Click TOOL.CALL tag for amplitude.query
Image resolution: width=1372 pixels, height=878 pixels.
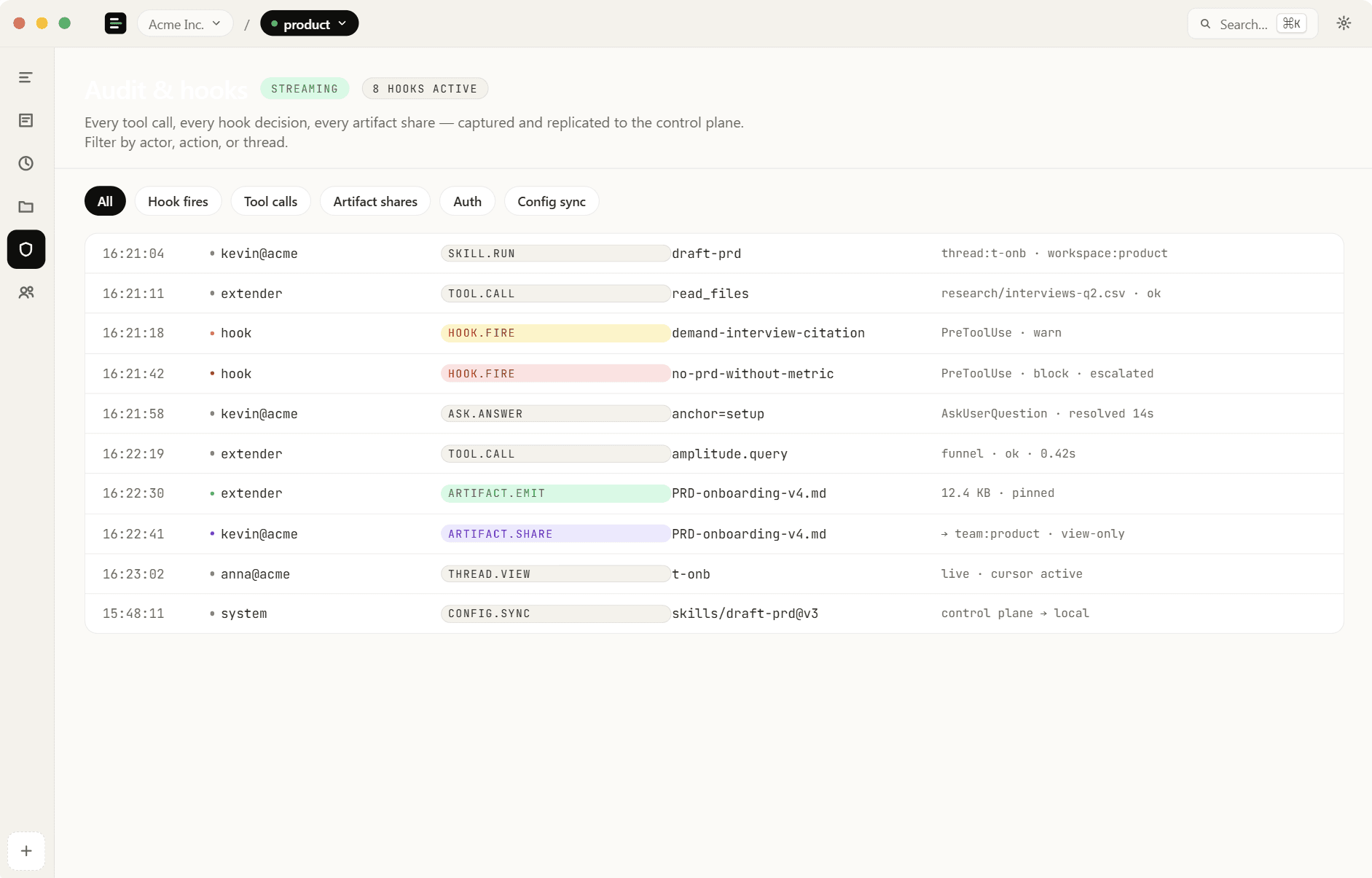pyautogui.click(x=555, y=454)
